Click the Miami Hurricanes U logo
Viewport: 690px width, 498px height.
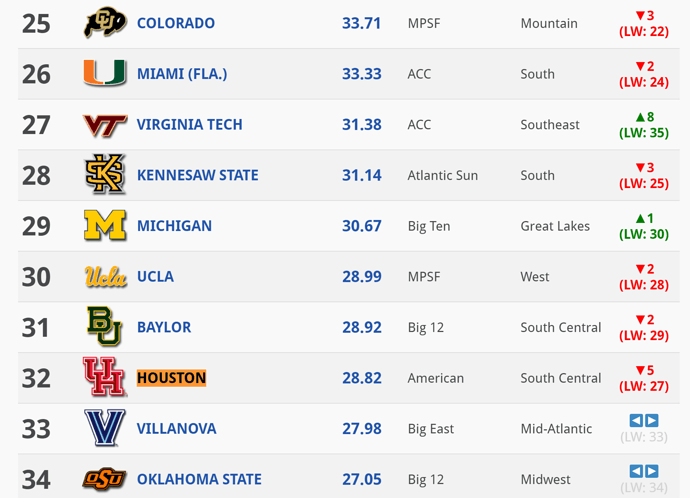click(x=105, y=73)
